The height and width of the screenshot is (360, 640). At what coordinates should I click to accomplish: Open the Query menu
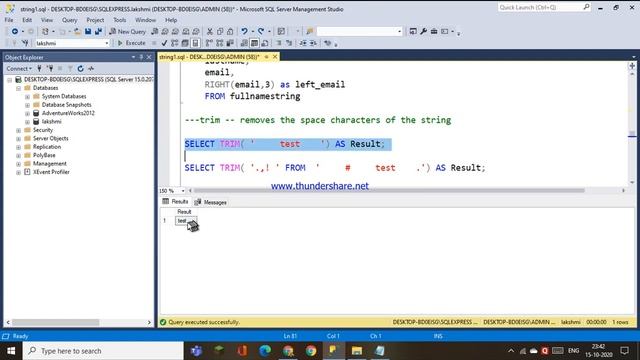[x=69, y=20]
